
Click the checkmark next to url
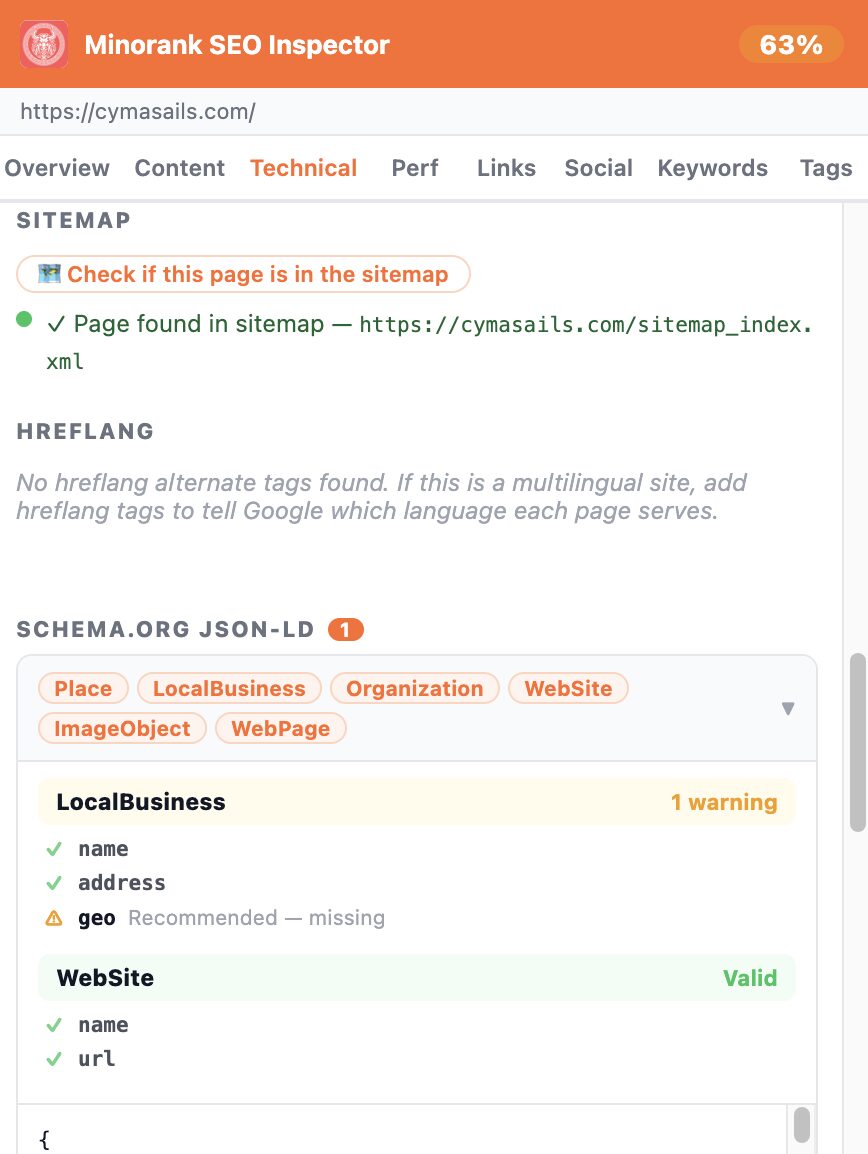(54, 1059)
